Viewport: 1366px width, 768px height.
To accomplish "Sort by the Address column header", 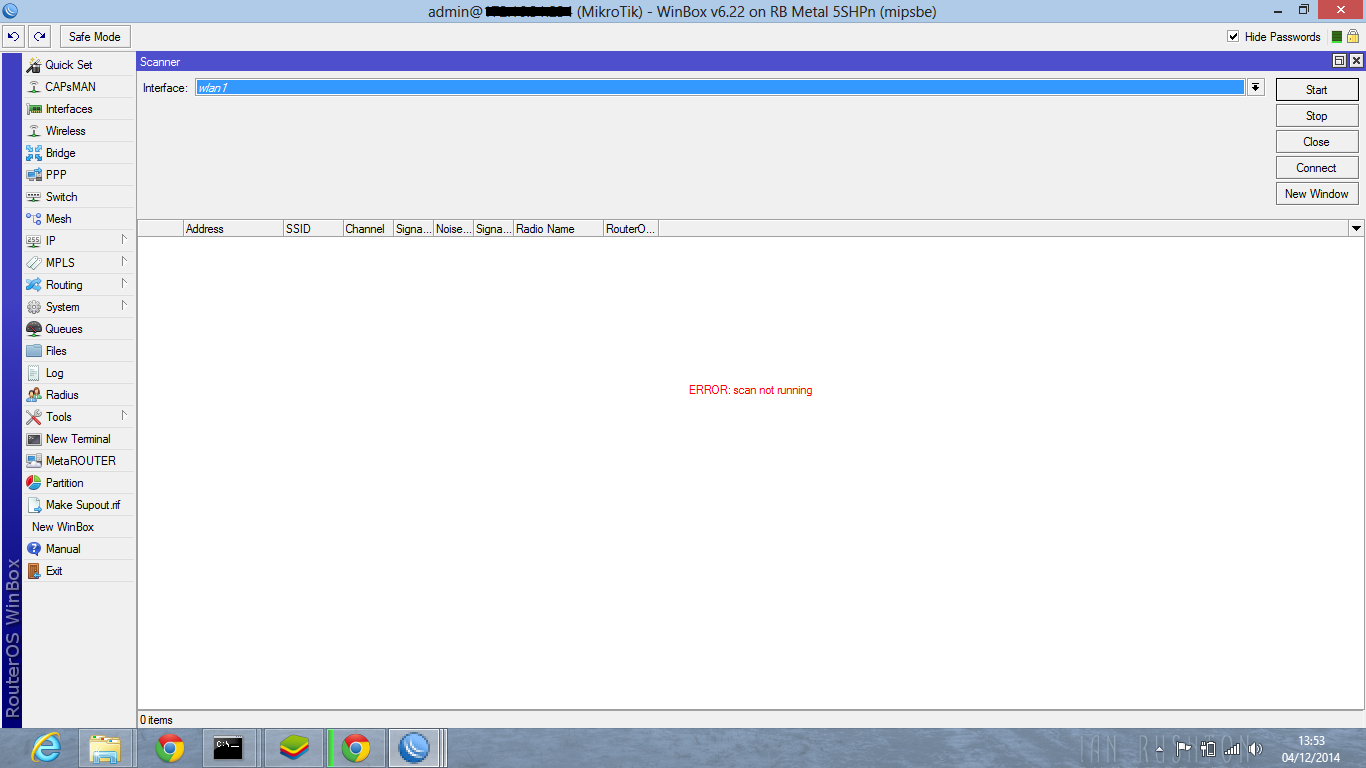I will click(234, 229).
